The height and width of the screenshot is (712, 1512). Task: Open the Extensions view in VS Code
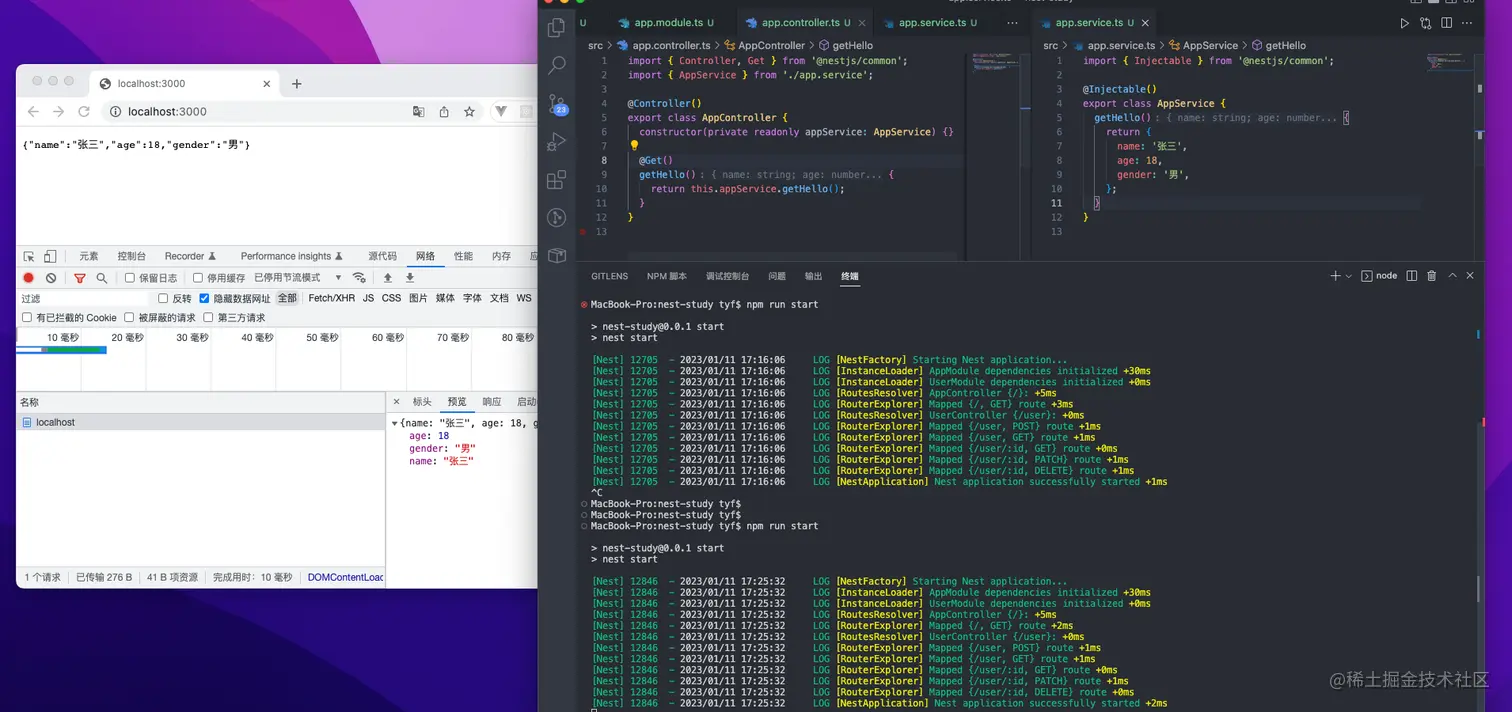tap(557, 180)
